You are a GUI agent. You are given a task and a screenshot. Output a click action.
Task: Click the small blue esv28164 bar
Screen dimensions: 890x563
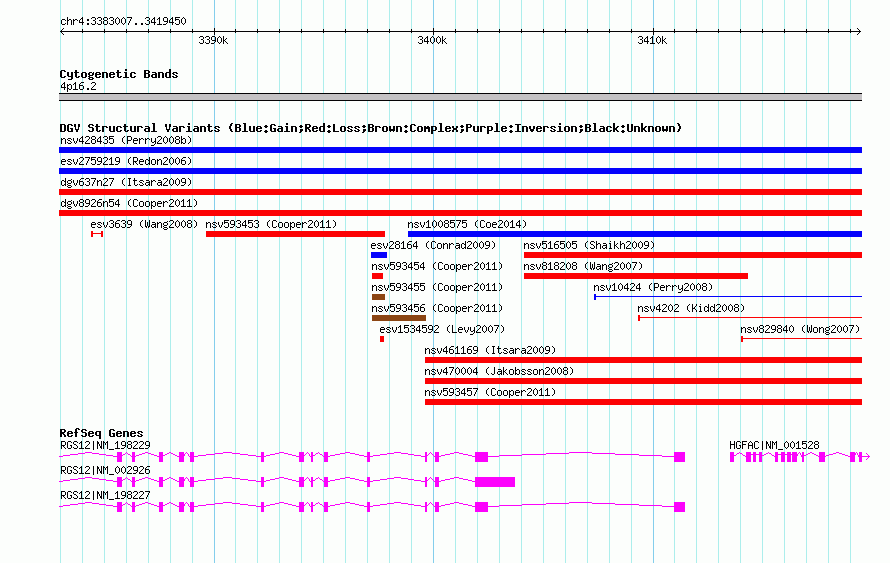click(379, 255)
